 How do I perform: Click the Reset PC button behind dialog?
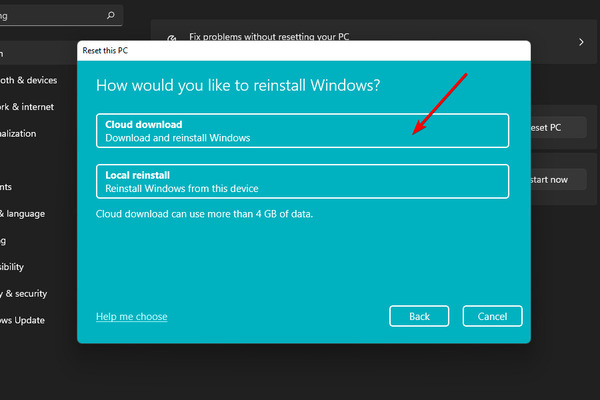[x=559, y=127]
